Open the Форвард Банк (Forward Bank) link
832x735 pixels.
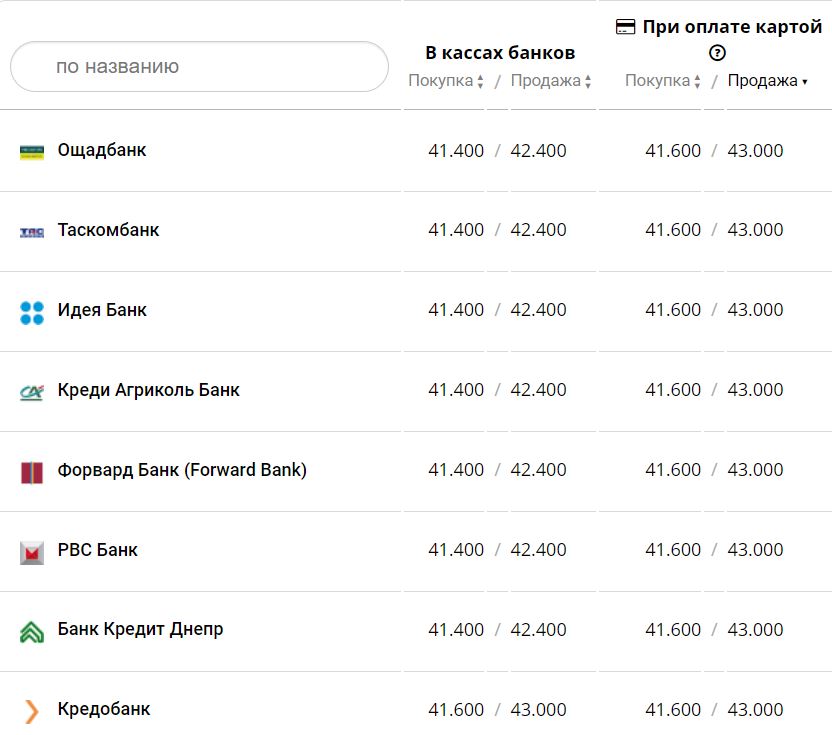coord(182,470)
